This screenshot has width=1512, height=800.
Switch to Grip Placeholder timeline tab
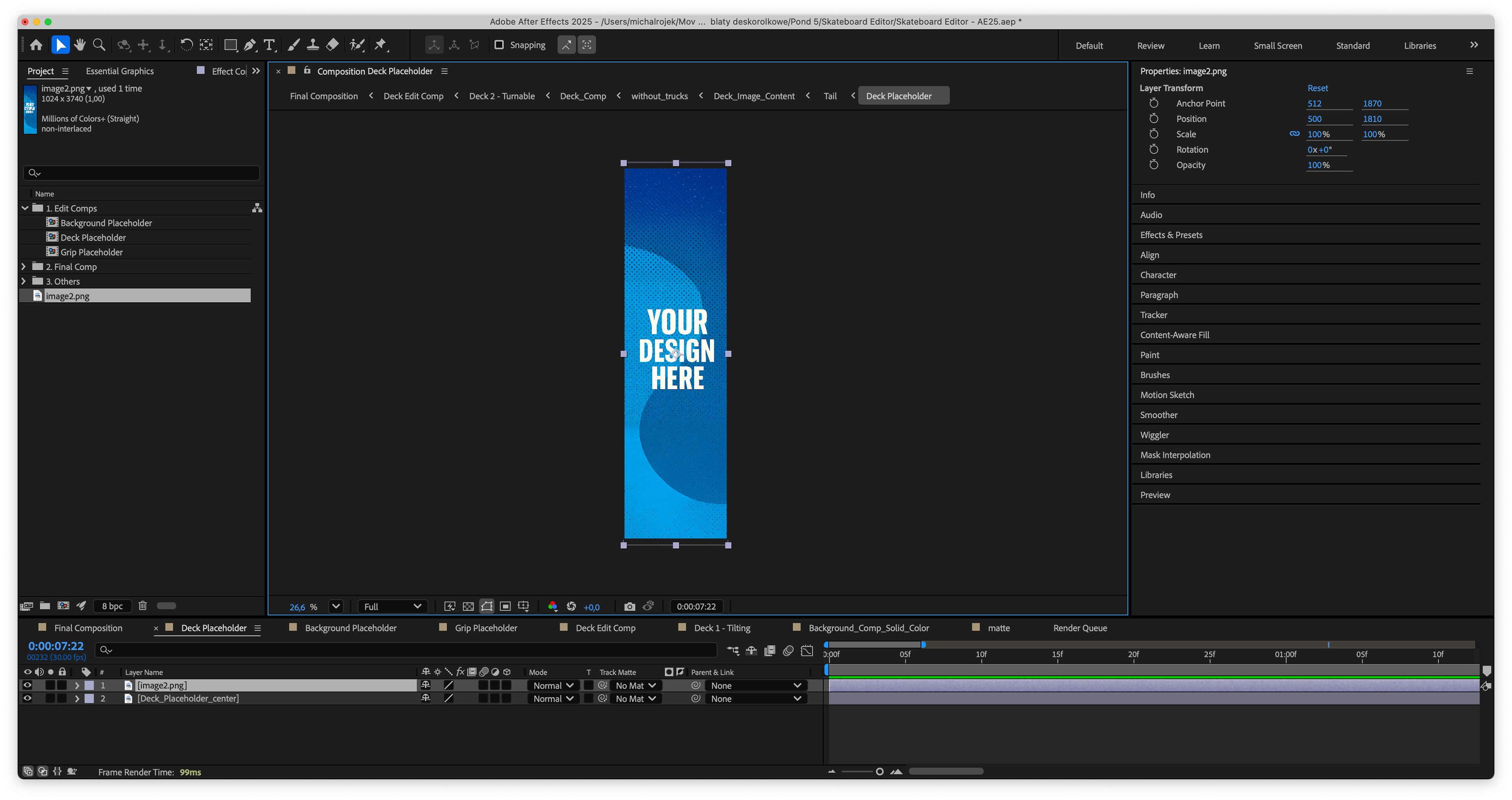click(x=485, y=628)
